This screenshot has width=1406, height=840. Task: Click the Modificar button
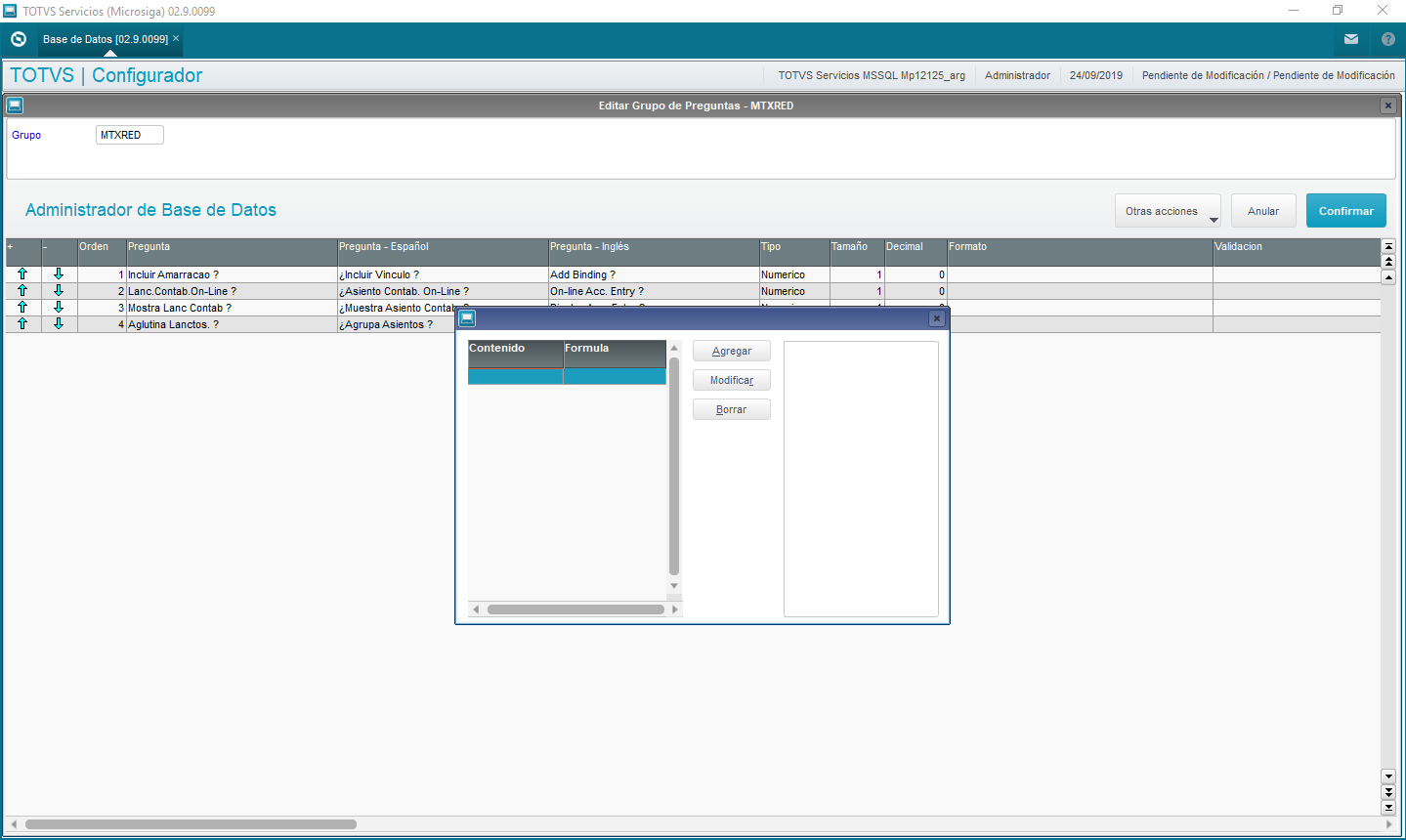click(x=732, y=380)
